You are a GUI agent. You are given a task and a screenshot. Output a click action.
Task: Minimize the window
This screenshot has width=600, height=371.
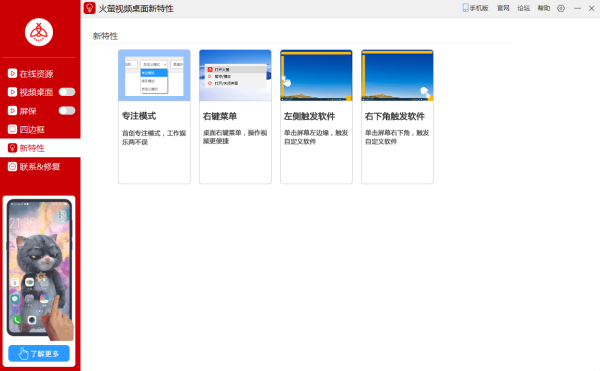[577, 8]
